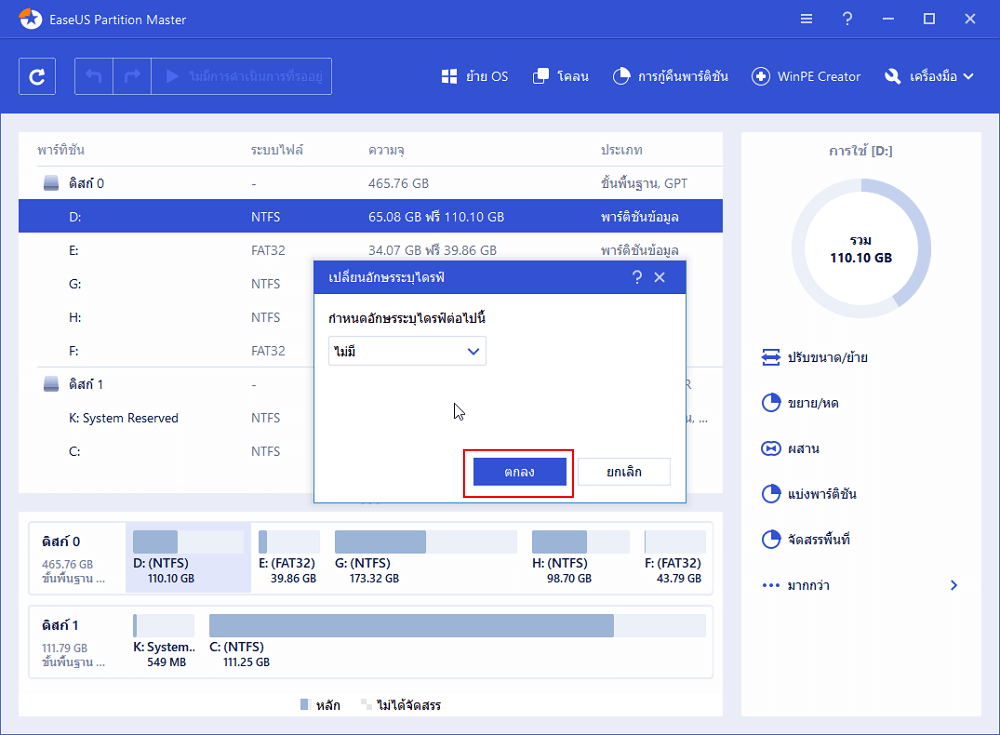Confirm with the ตกลง button
This screenshot has height=735, width=1000.
coord(519,471)
